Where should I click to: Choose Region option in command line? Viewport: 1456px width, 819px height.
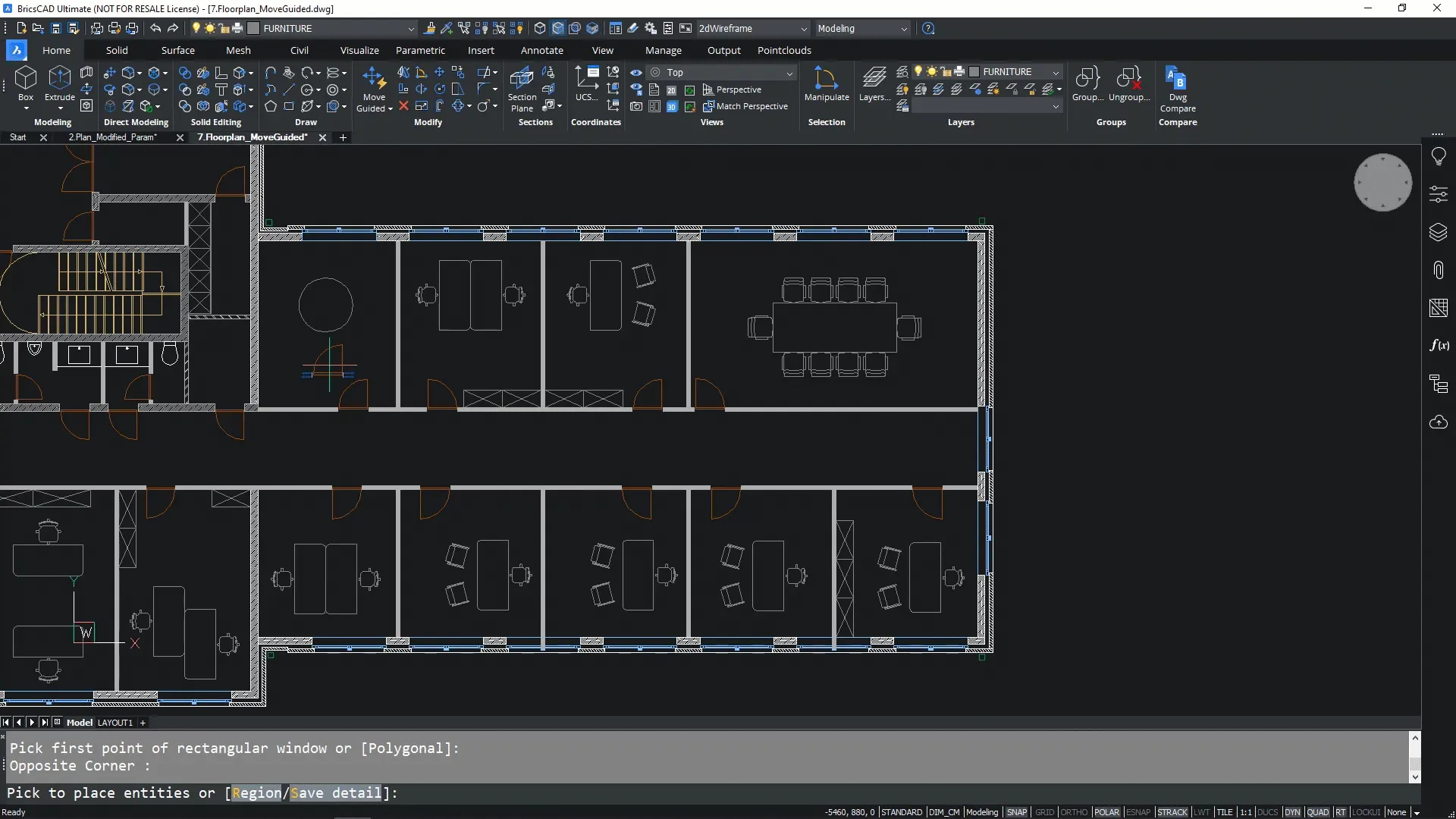(x=256, y=793)
